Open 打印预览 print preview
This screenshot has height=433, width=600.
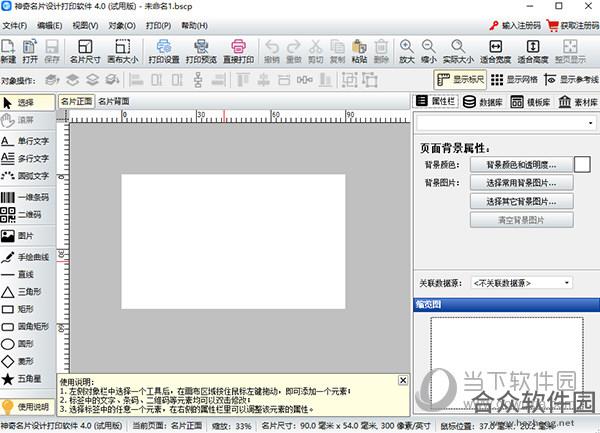[201, 51]
